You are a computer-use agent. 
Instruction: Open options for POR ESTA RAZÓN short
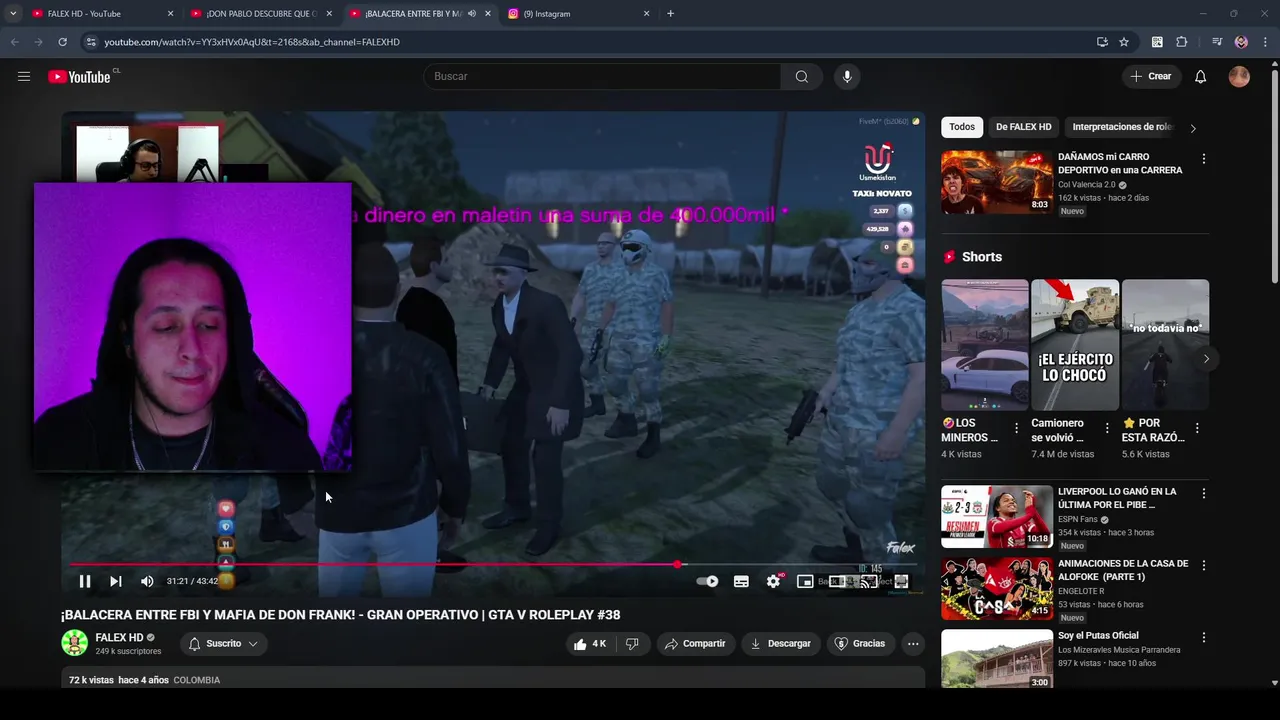coord(1197,428)
